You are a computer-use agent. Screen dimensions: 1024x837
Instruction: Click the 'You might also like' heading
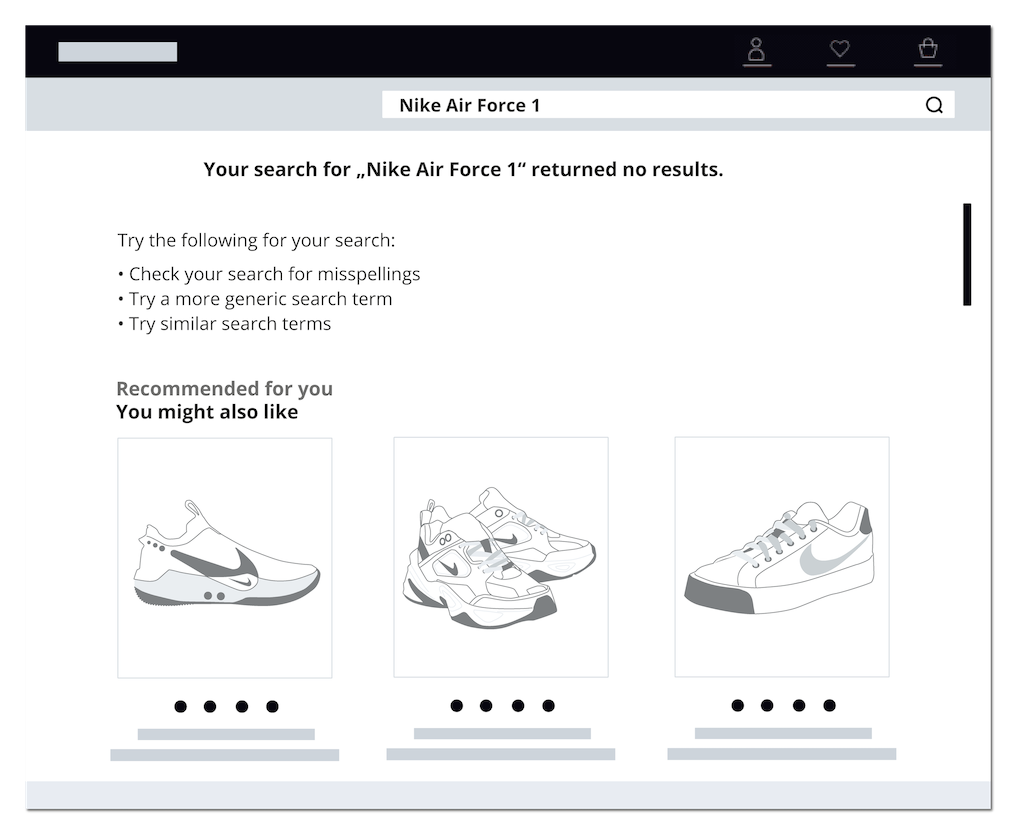click(207, 412)
